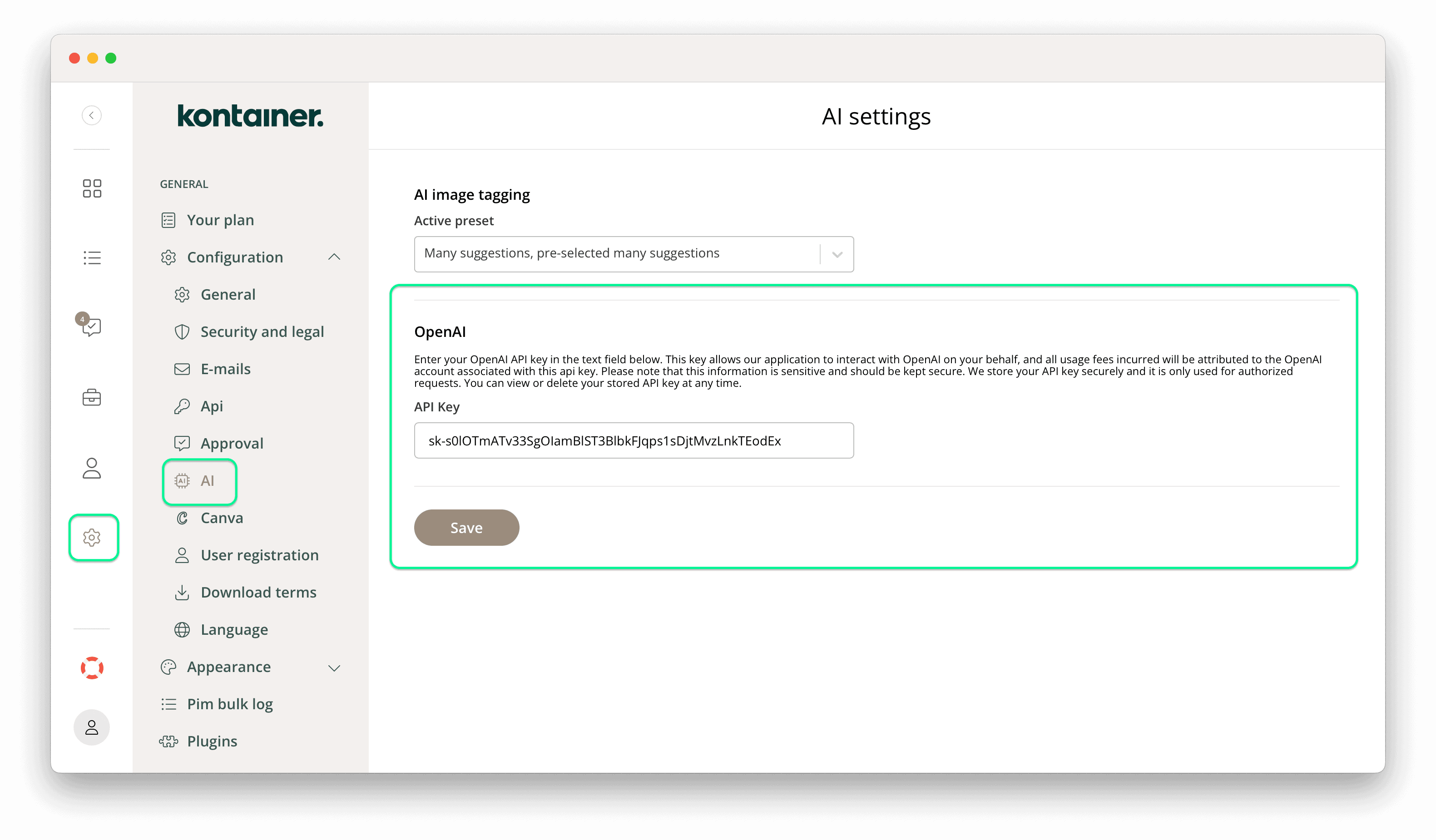Click the settings gear icon in sidebar
This screenshot has height=840, width=1436.
coord(92,537)
